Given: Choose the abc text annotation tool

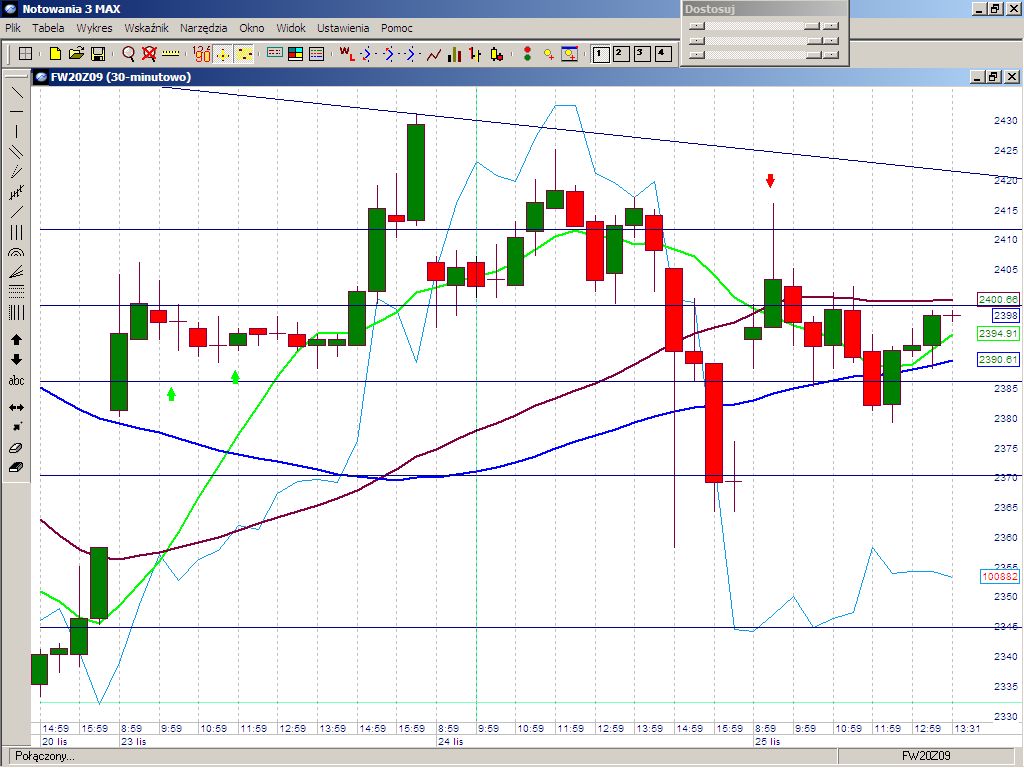Looking at the screenshot, I should (x=16, y=380).
